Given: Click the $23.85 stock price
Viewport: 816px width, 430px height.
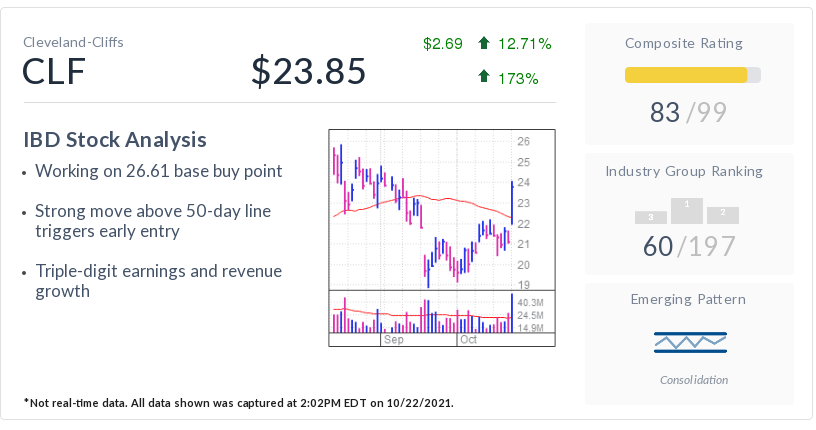Looking at the screenshot, I should 308,72.
